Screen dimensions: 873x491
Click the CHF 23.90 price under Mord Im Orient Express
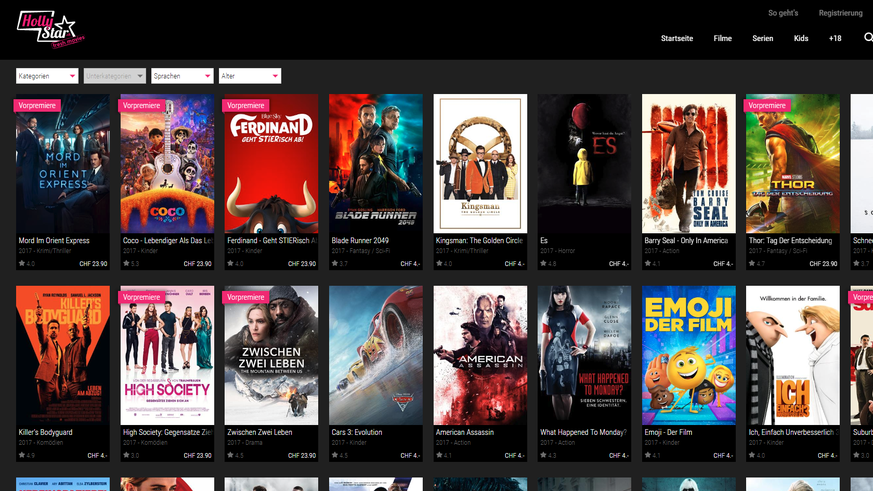(94, 263)
